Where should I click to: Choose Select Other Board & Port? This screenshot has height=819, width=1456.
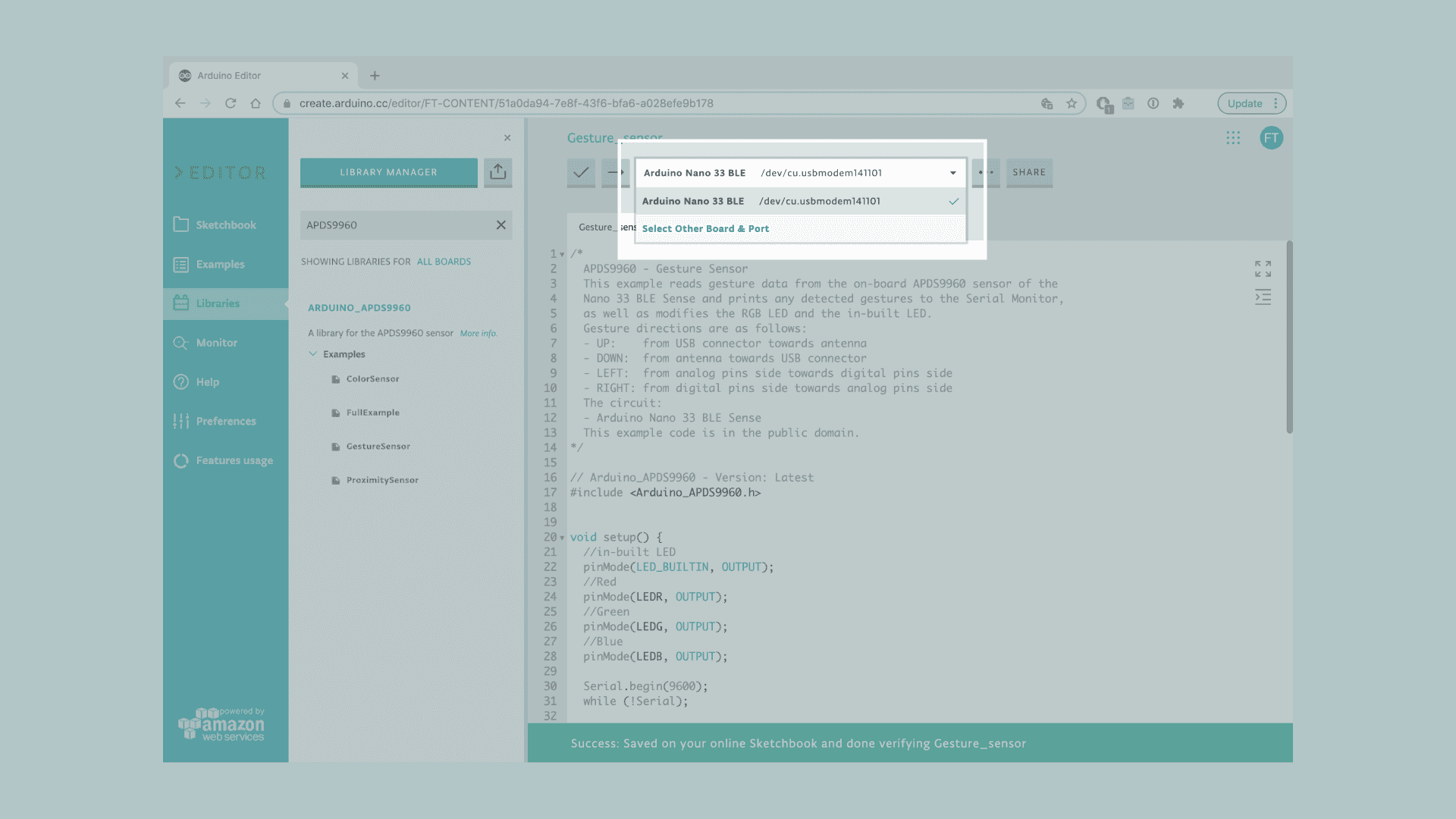pyautogui.click(x=705, y=229)
